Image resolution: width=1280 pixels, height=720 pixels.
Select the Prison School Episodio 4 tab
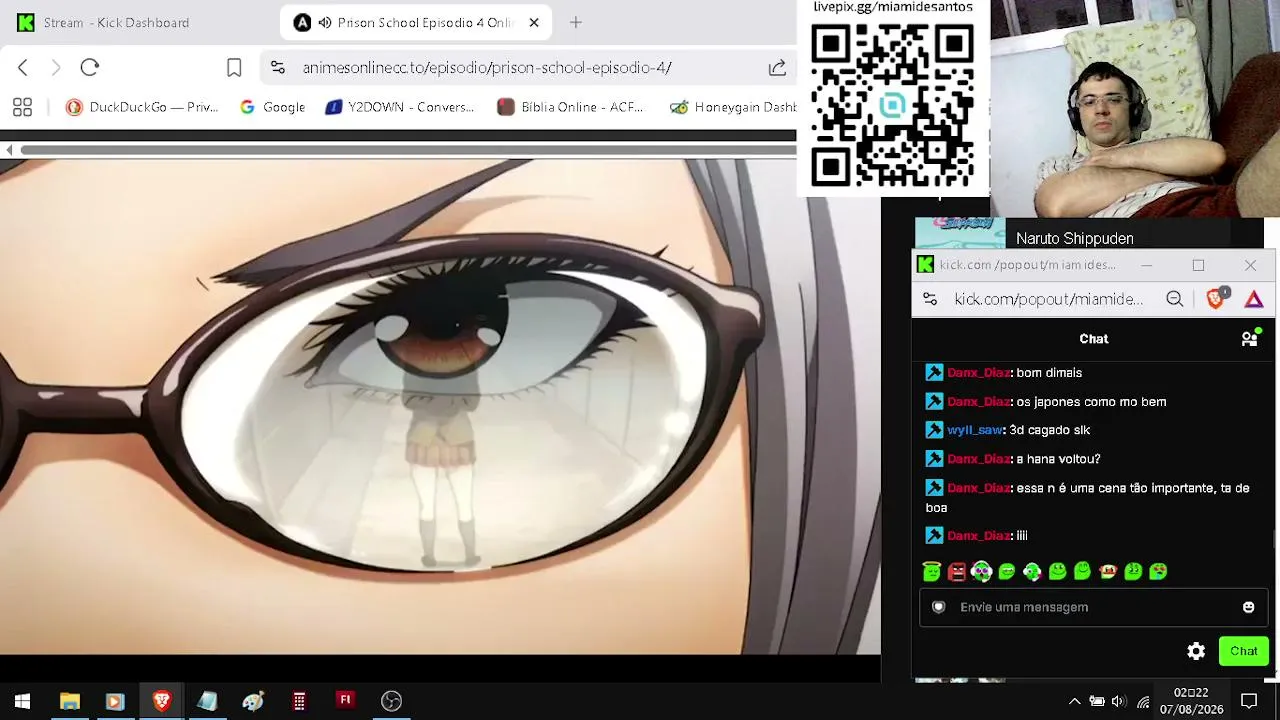(415, 22)
